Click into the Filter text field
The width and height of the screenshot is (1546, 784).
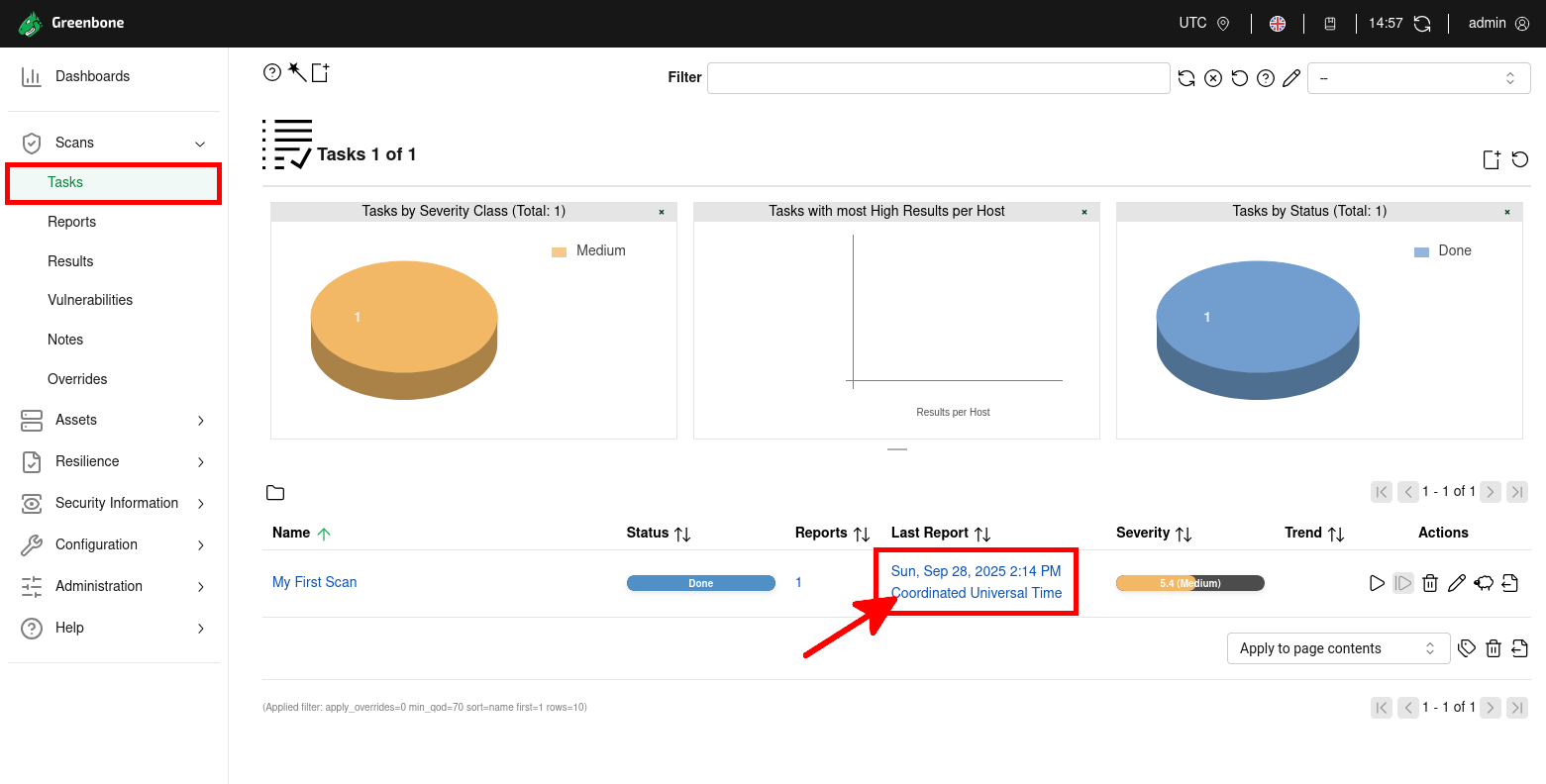[x=938, y=78]
